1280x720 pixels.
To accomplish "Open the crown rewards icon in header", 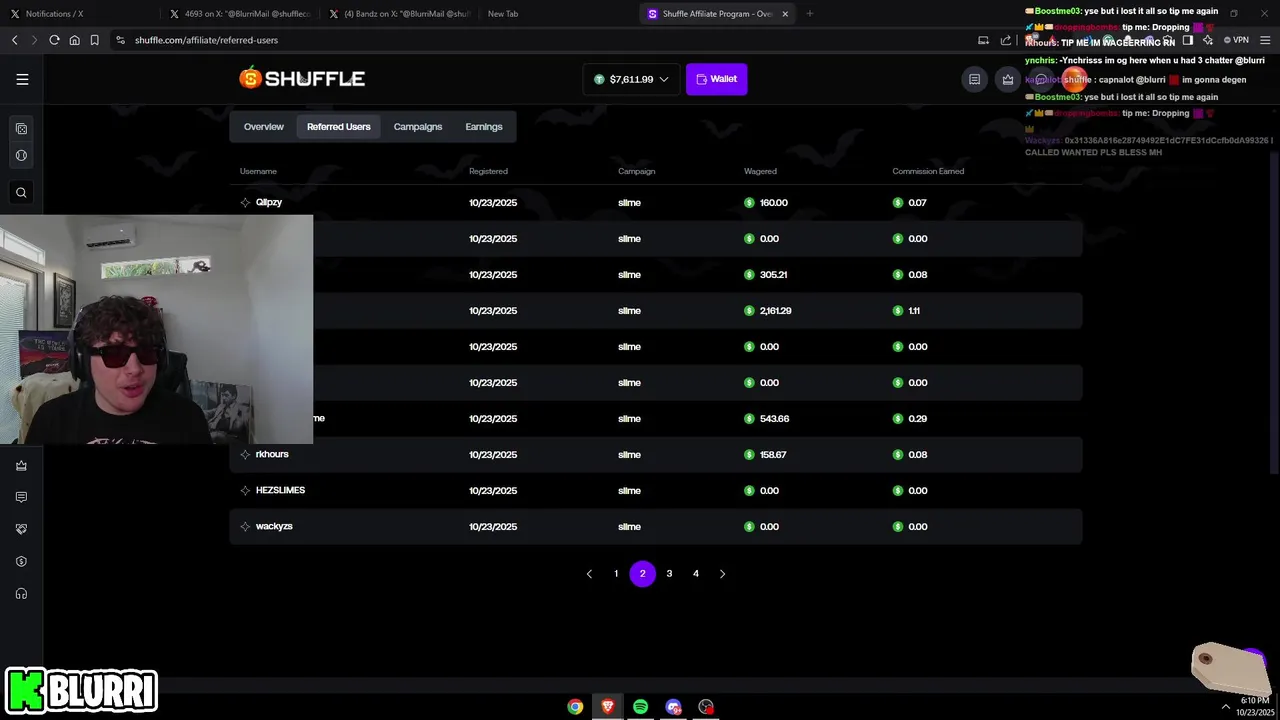I will click(x=1008, y=79).
